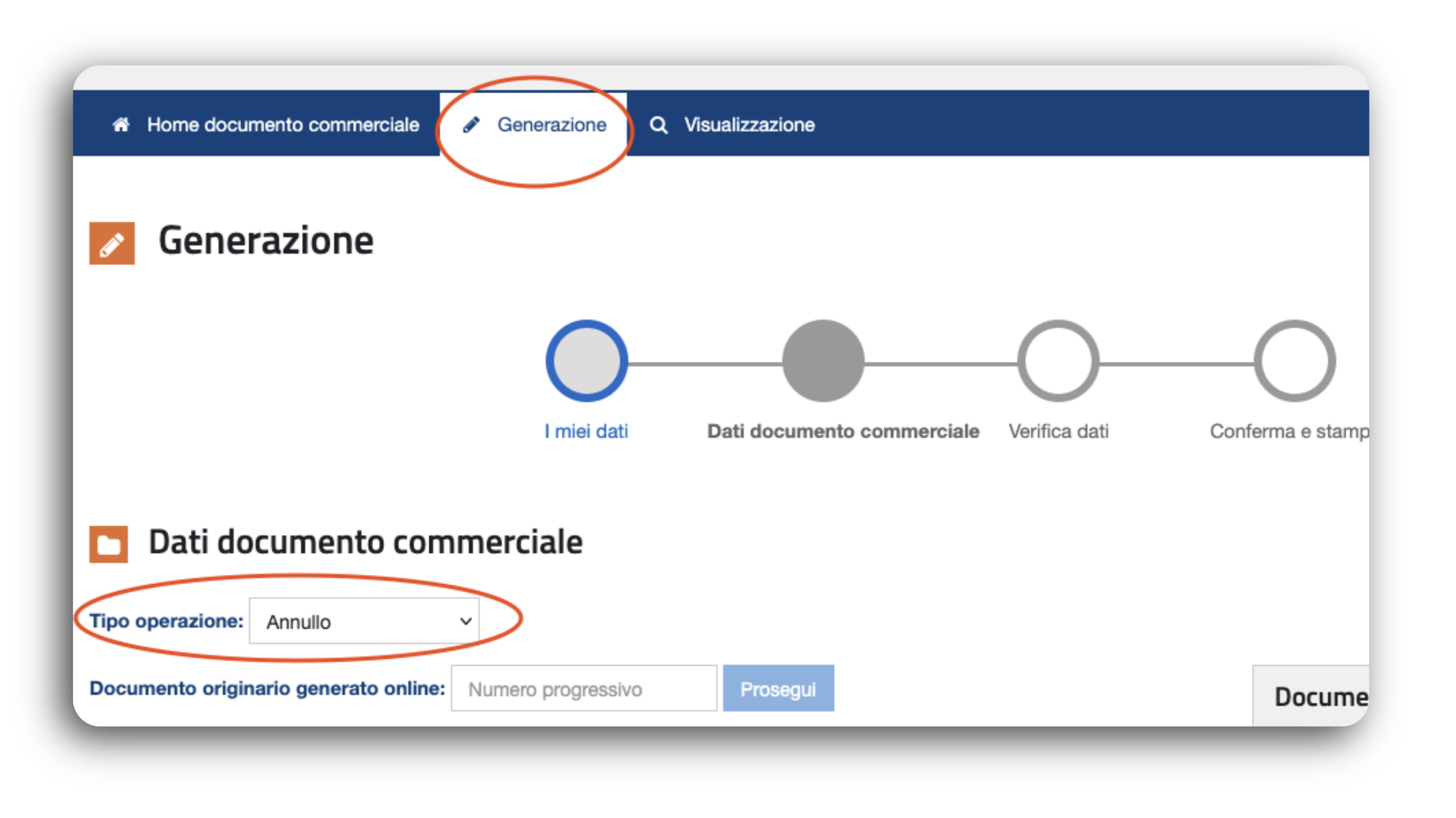This screenshot has width=1456, height=818.
Task: Select the 'Conferma e stampa' step circle
Action: pyautogui.click(x=1294, y=361)
